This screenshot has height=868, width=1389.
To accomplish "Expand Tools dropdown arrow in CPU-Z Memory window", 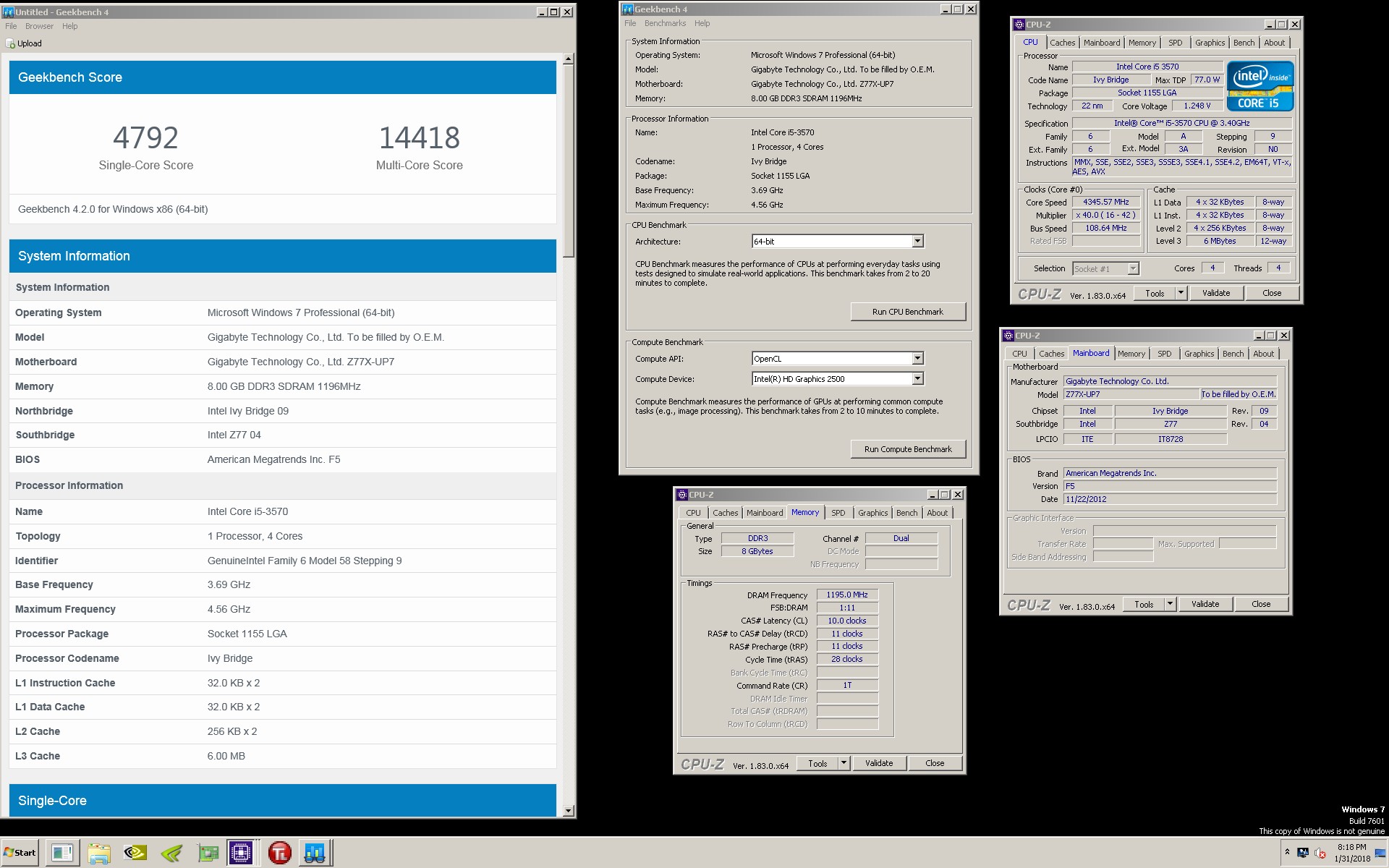I will coord(844,763).
